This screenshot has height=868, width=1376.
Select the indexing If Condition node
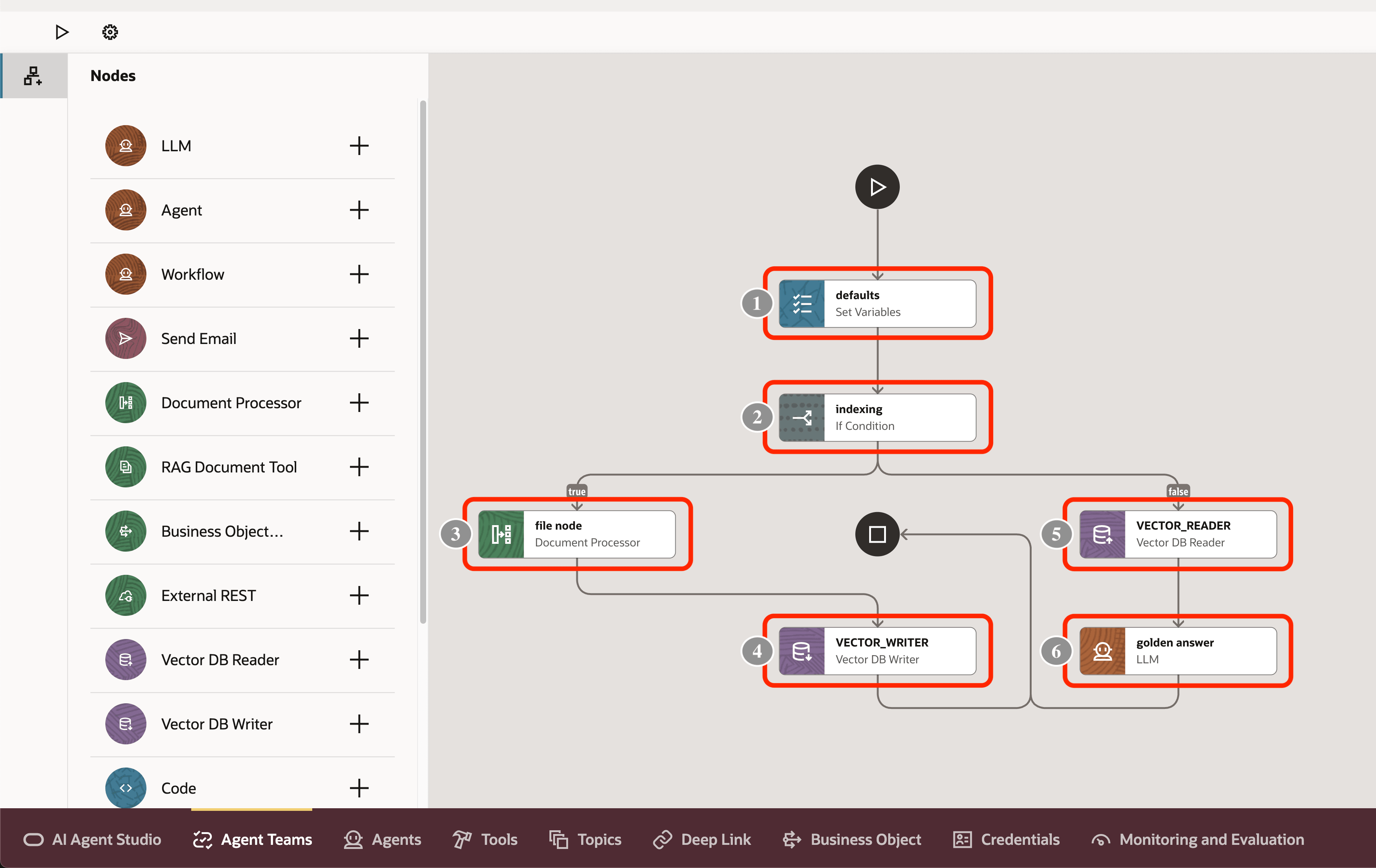877,417
